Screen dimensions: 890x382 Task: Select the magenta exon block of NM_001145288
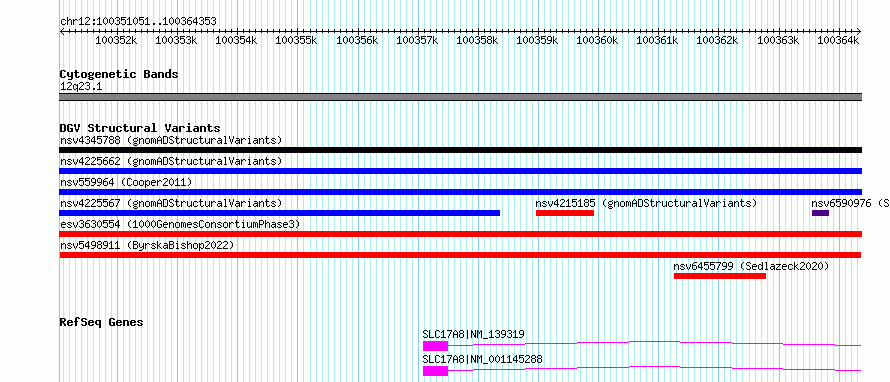[x=435, y=371]
